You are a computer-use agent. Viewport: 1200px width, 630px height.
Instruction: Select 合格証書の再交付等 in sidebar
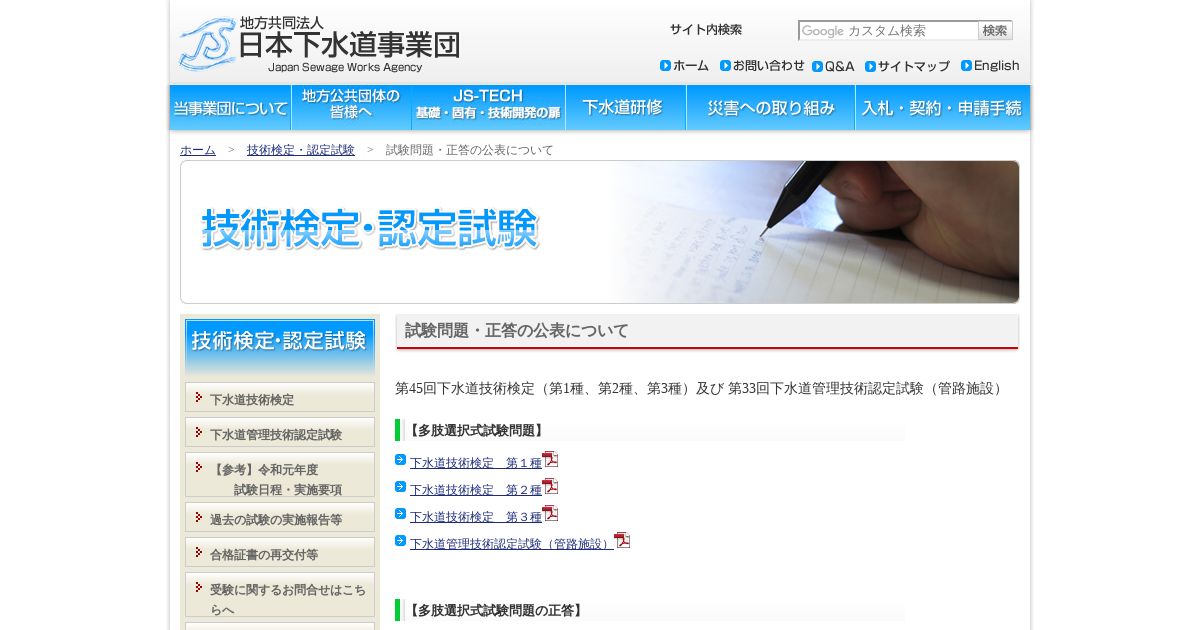(280, 552)
